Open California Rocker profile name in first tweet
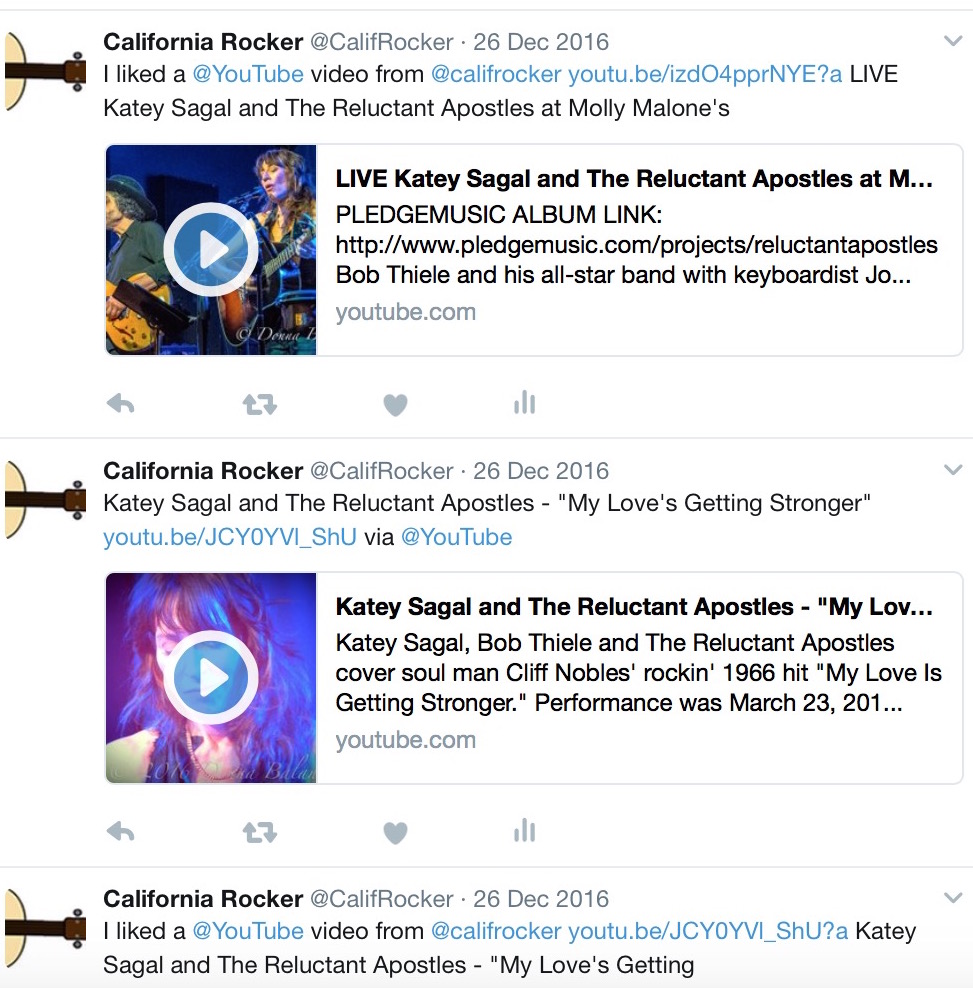973x988 pixels. tap(203, 42)
